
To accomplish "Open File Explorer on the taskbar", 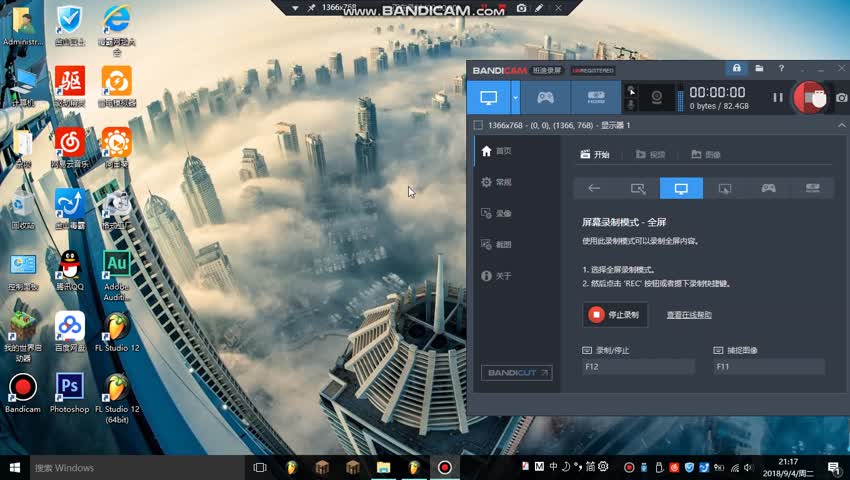I will click(x=383, y=468).
